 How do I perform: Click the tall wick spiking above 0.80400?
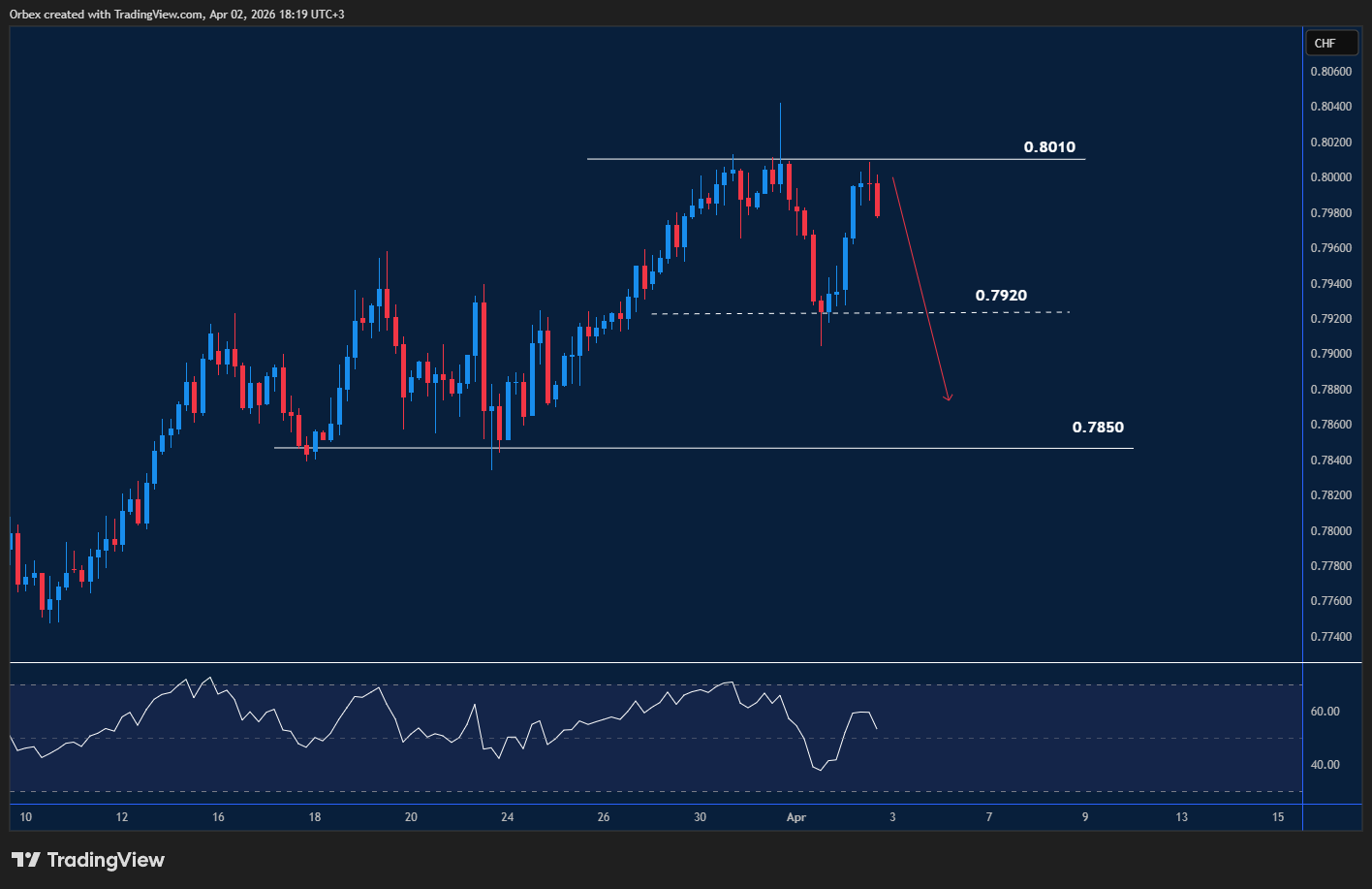click(x=780, y=121)
